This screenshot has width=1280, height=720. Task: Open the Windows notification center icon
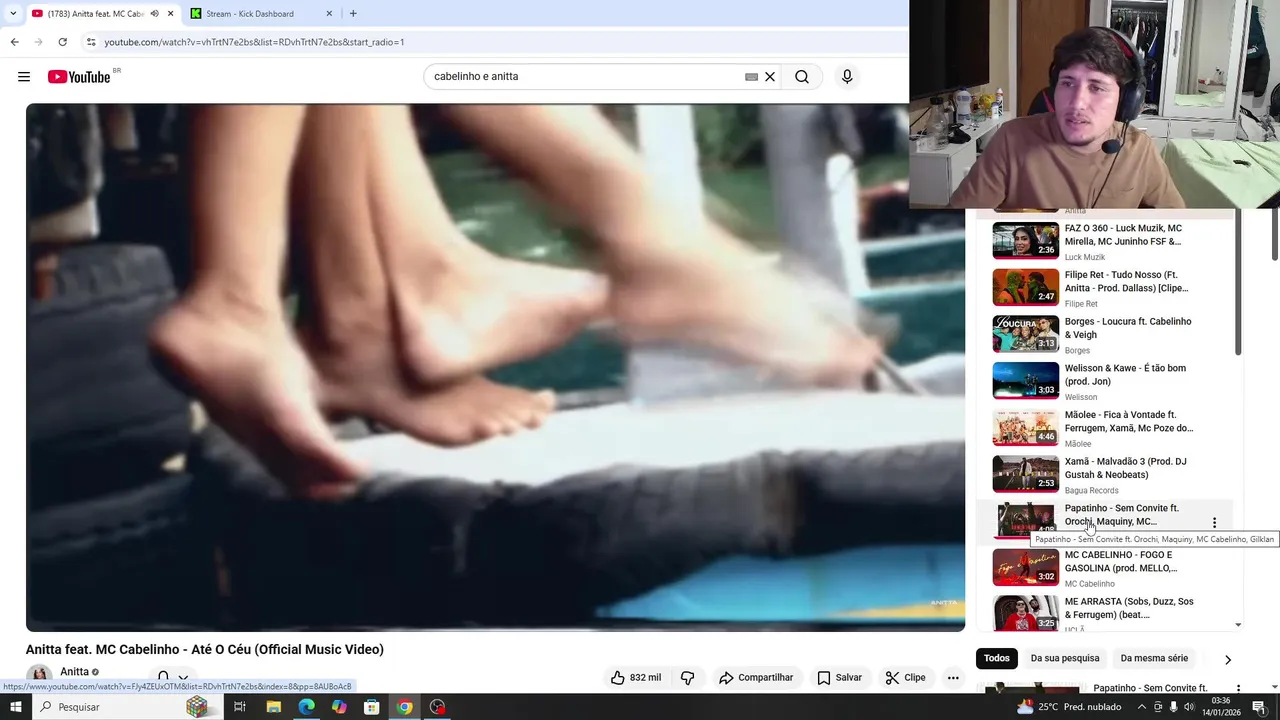[1259, 707]
